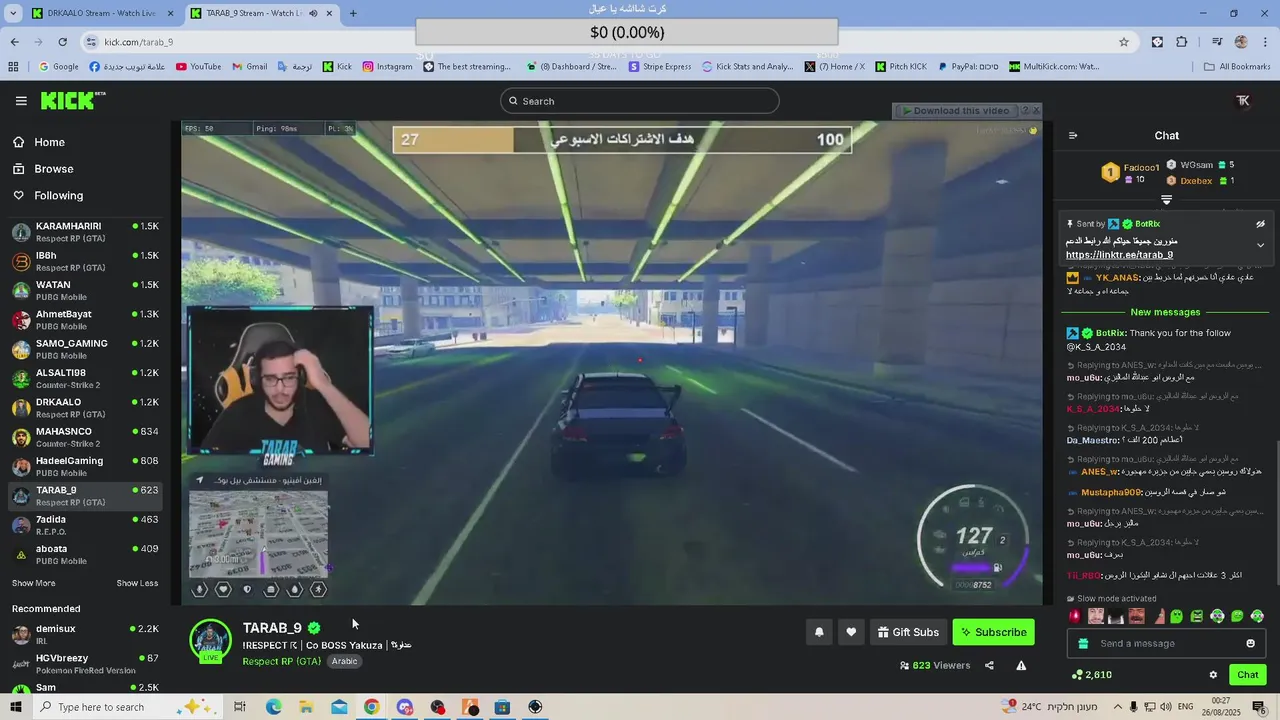
Task: Open the emoji picker in chat box
Action: point(1250,644)
